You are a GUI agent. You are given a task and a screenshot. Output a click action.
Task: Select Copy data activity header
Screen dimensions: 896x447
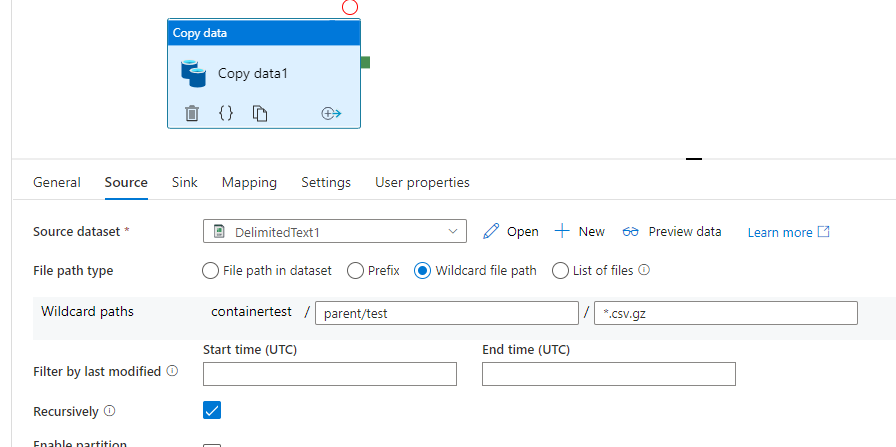[264, 33]
